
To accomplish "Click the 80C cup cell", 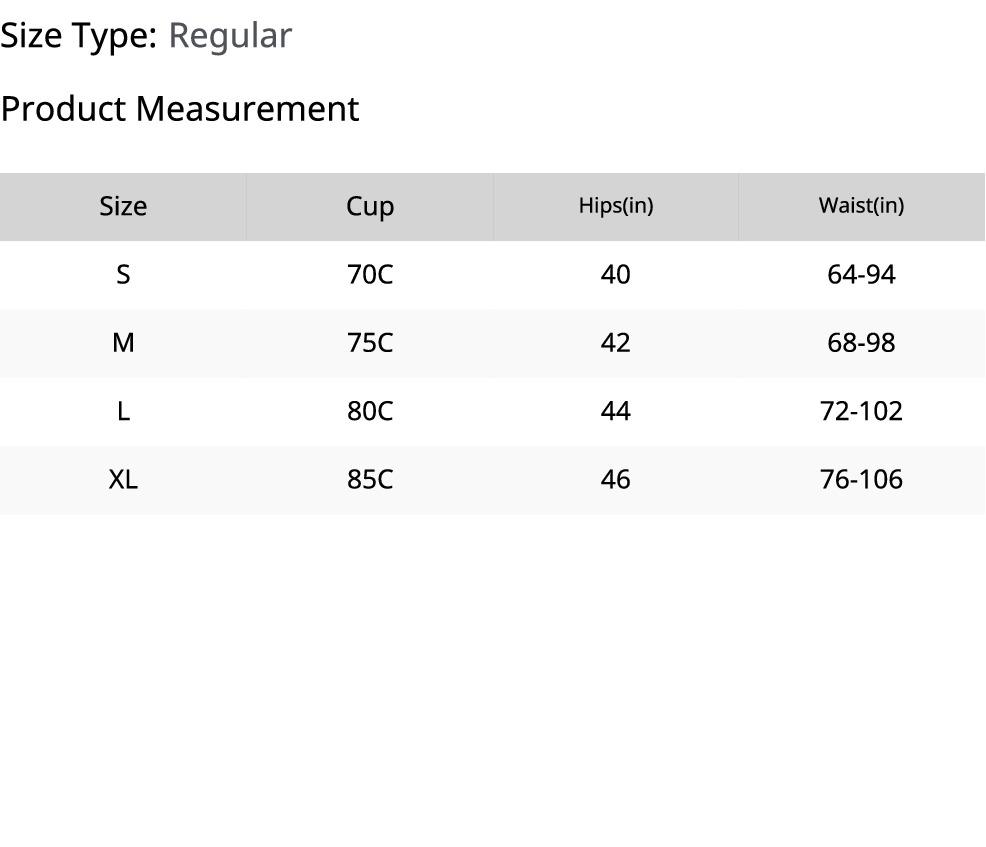I will (x=370, y=411).
